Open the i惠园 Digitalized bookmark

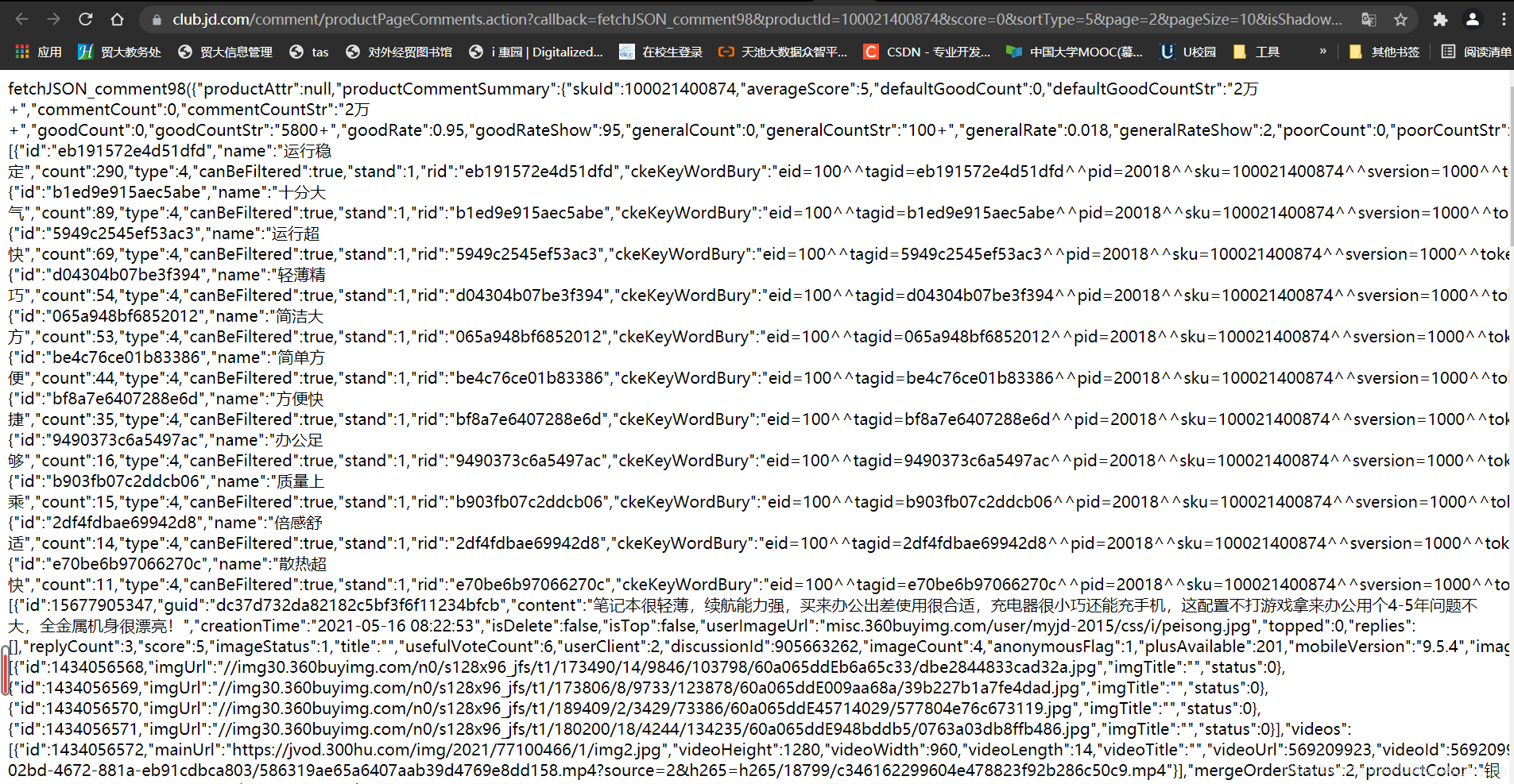pyautogui.click(x=536, y=52)
